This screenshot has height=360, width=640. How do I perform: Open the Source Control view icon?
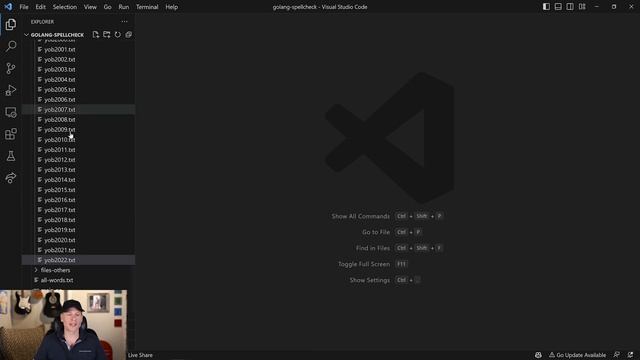(x=11, y=68)
